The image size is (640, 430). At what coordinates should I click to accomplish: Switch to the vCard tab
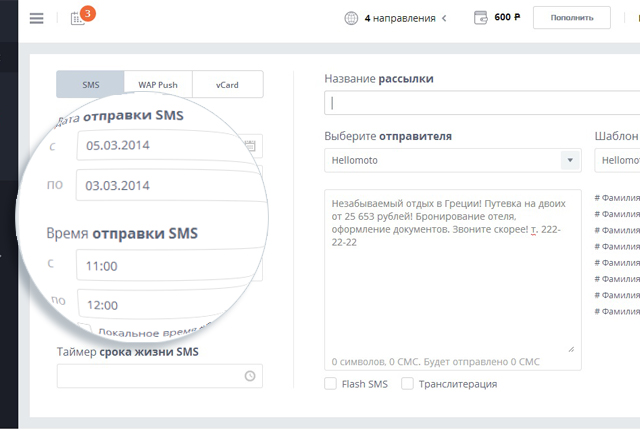point(227,84)
